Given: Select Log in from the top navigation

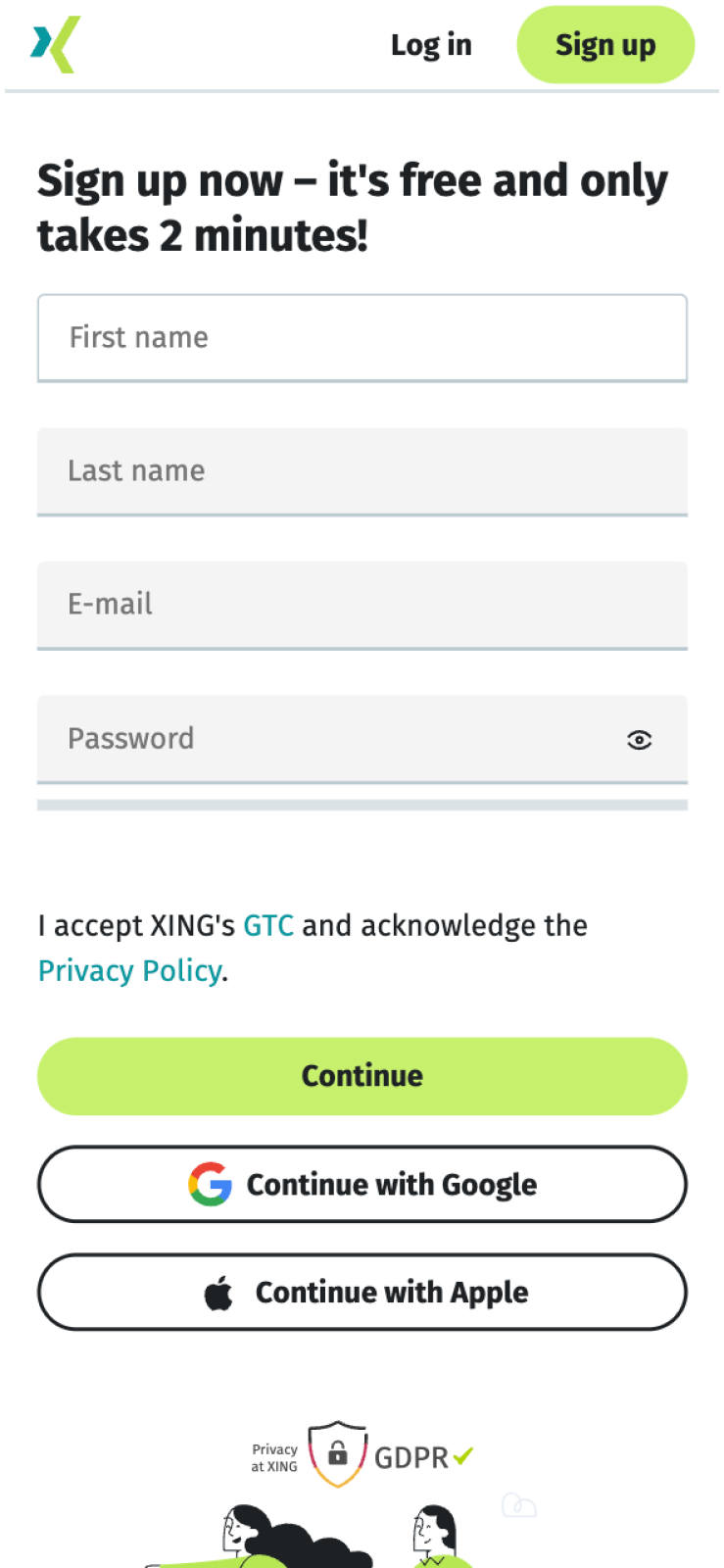Looking at the screenshot, I should click(x=431, y=44).
